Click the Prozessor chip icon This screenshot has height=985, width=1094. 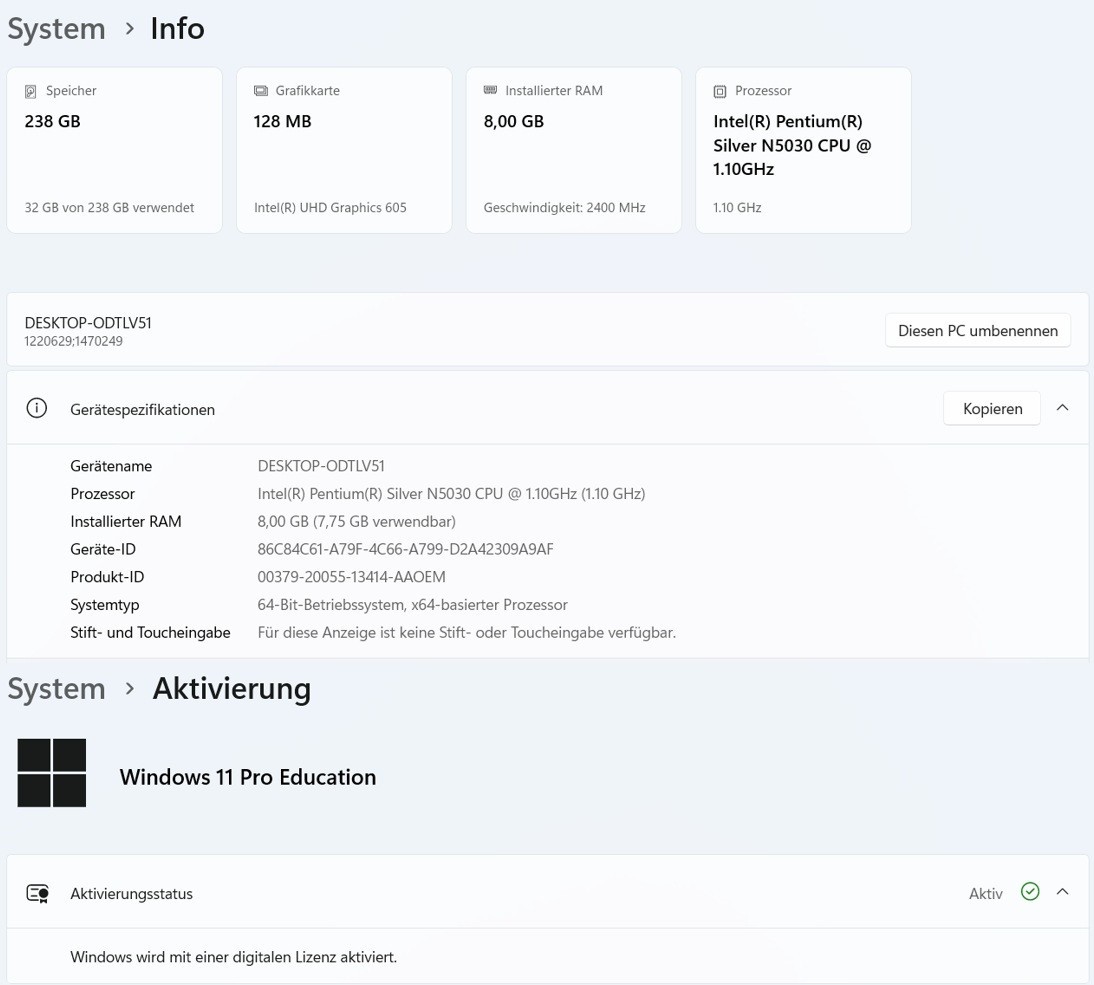pyautogui.click(x=720, y=91)
